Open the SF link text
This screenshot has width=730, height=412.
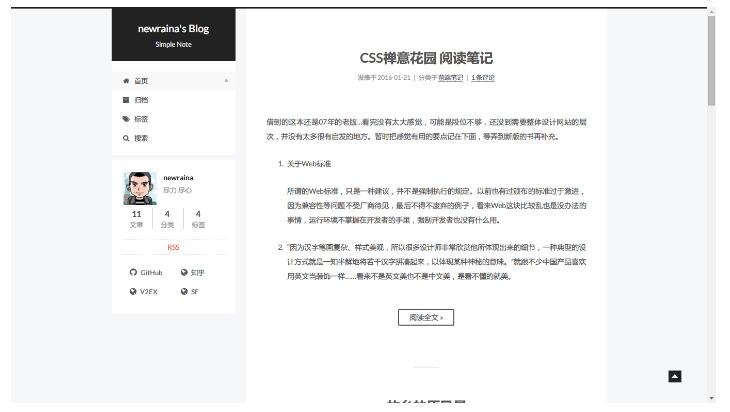tap(195, 292)
